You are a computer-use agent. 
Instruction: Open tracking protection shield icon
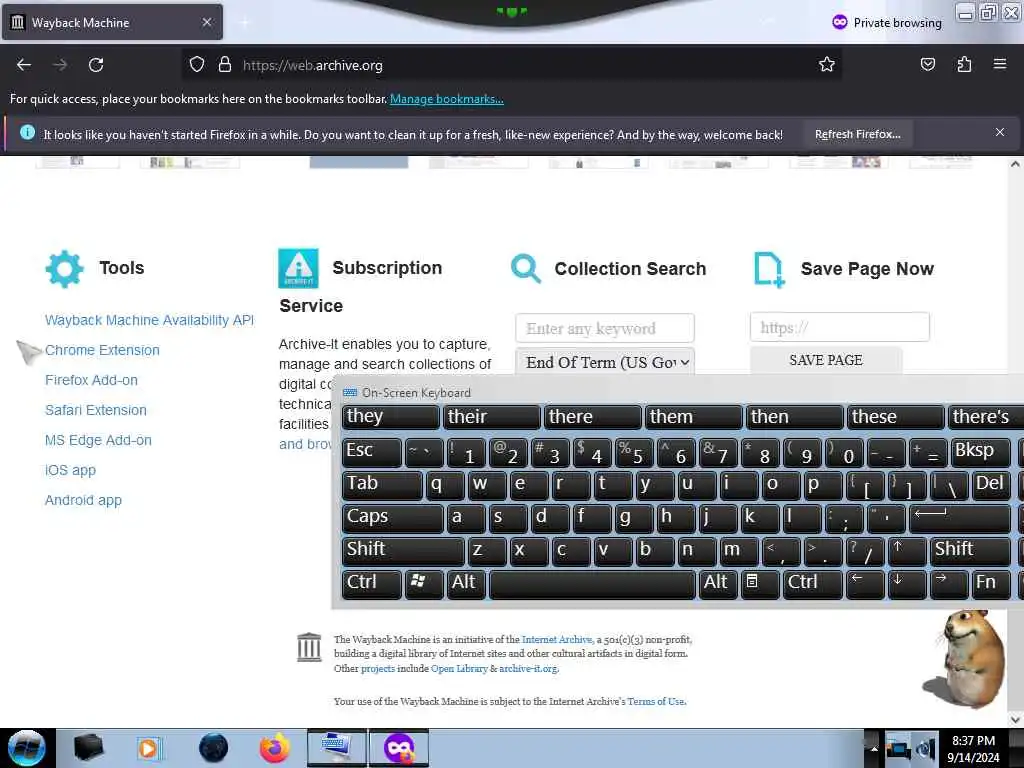click(197, 65)
